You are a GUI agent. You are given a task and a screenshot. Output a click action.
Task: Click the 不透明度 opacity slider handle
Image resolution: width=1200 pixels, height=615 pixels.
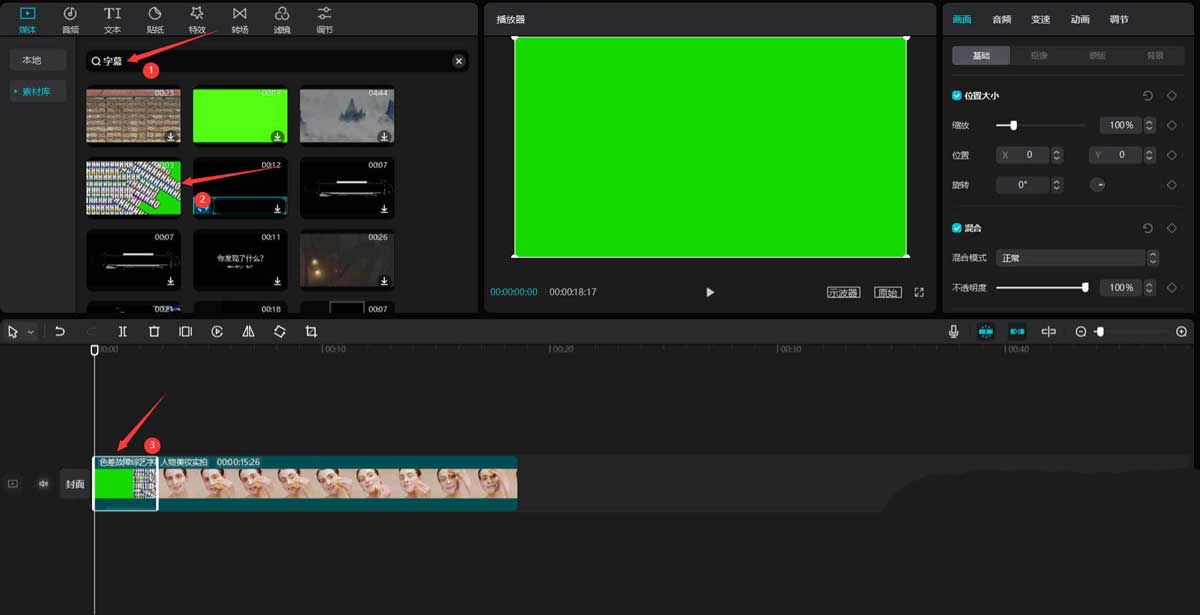point(1085,288)
